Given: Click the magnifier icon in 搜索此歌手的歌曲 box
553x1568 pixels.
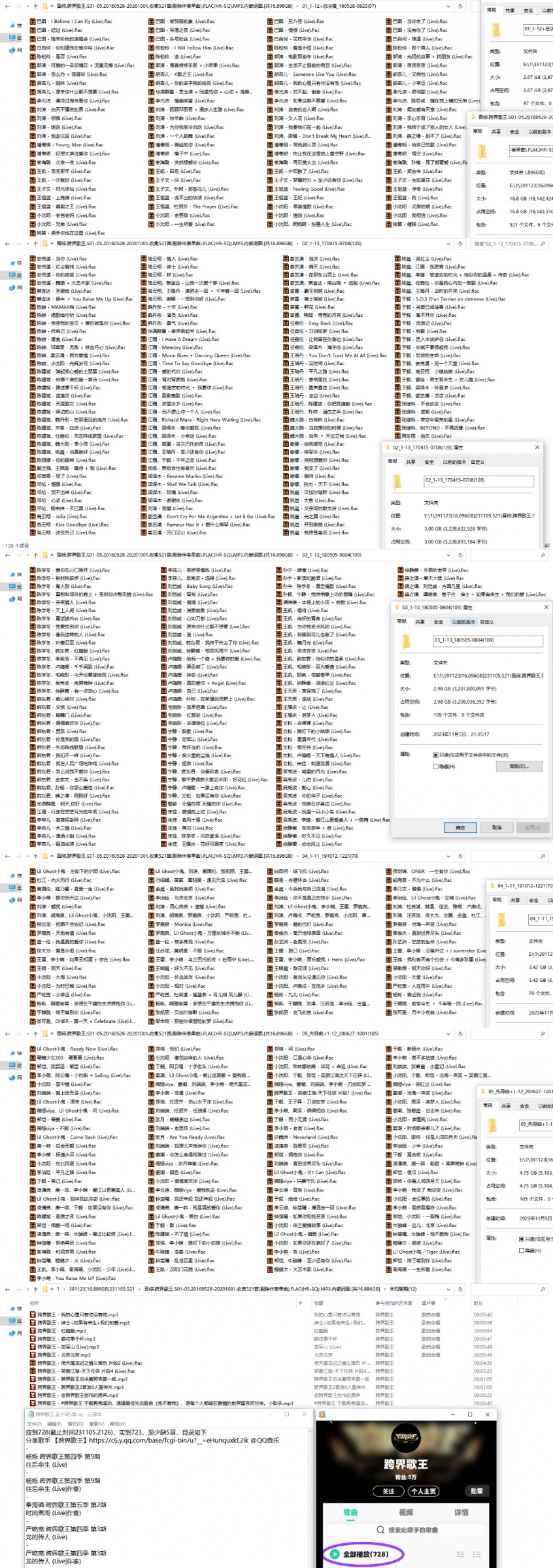Looking at the screenshot, I should tap(380, 1529).
